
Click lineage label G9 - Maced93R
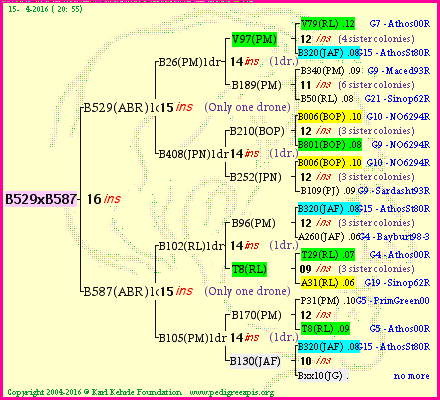coord(399,71)
